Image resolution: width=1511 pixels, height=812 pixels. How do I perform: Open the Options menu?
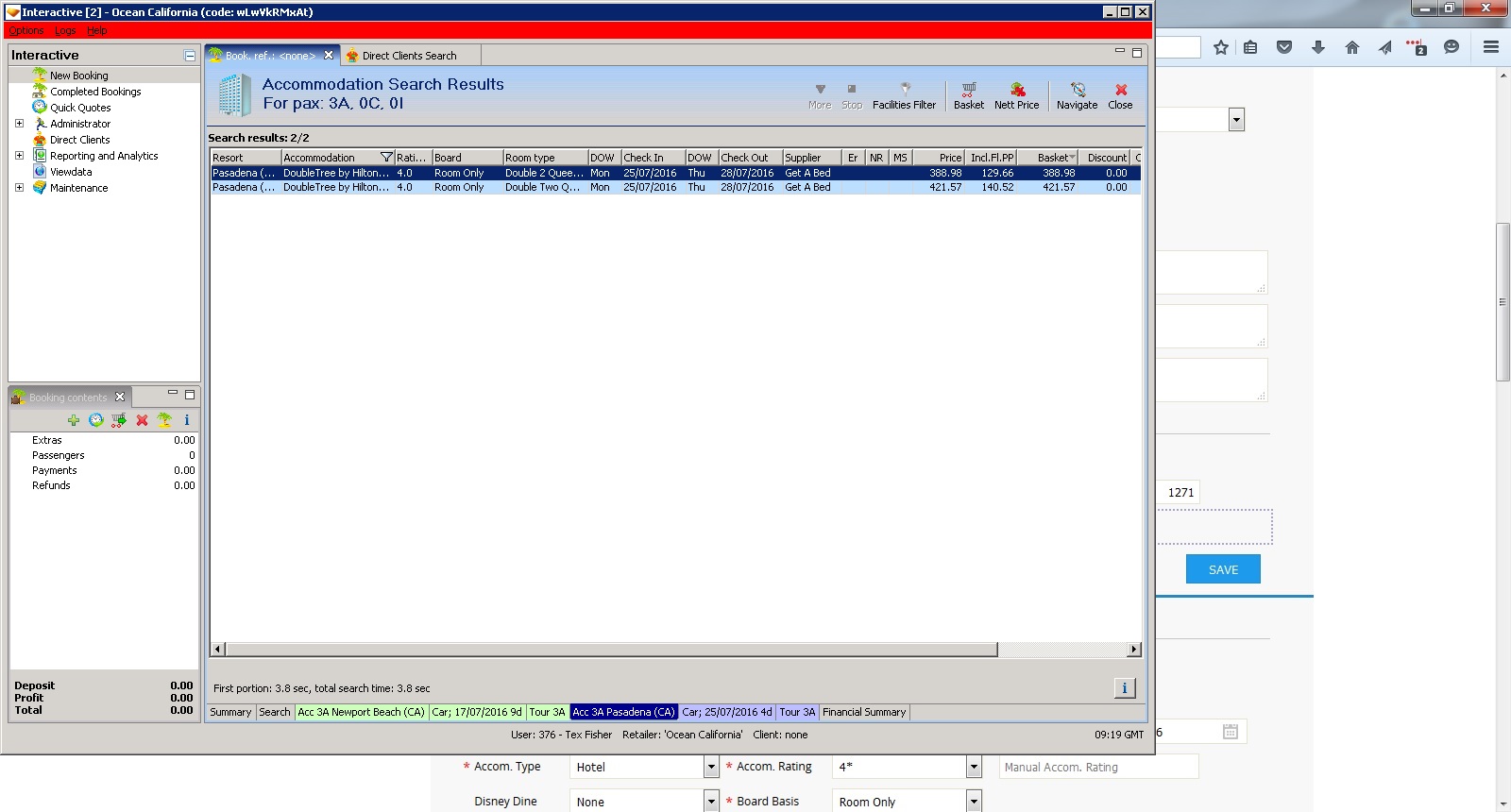(x=26, y=31)
